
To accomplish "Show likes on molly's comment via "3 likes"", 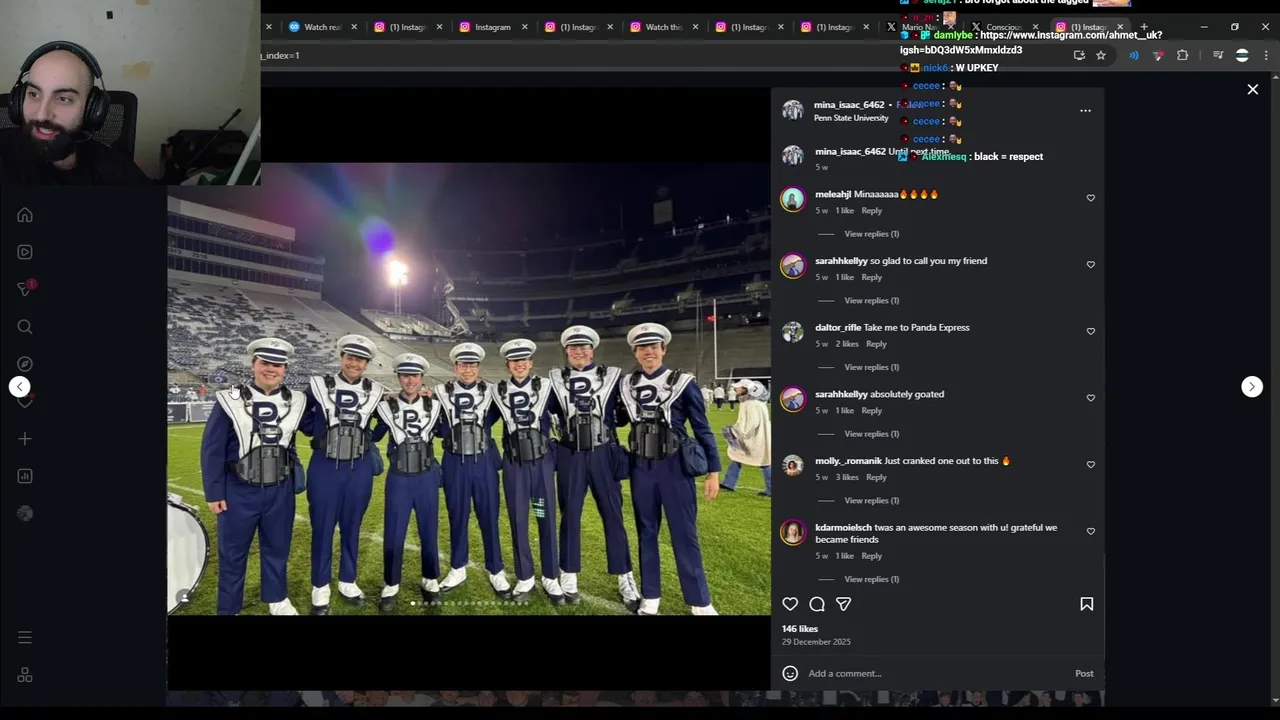I will pos(847,477).
